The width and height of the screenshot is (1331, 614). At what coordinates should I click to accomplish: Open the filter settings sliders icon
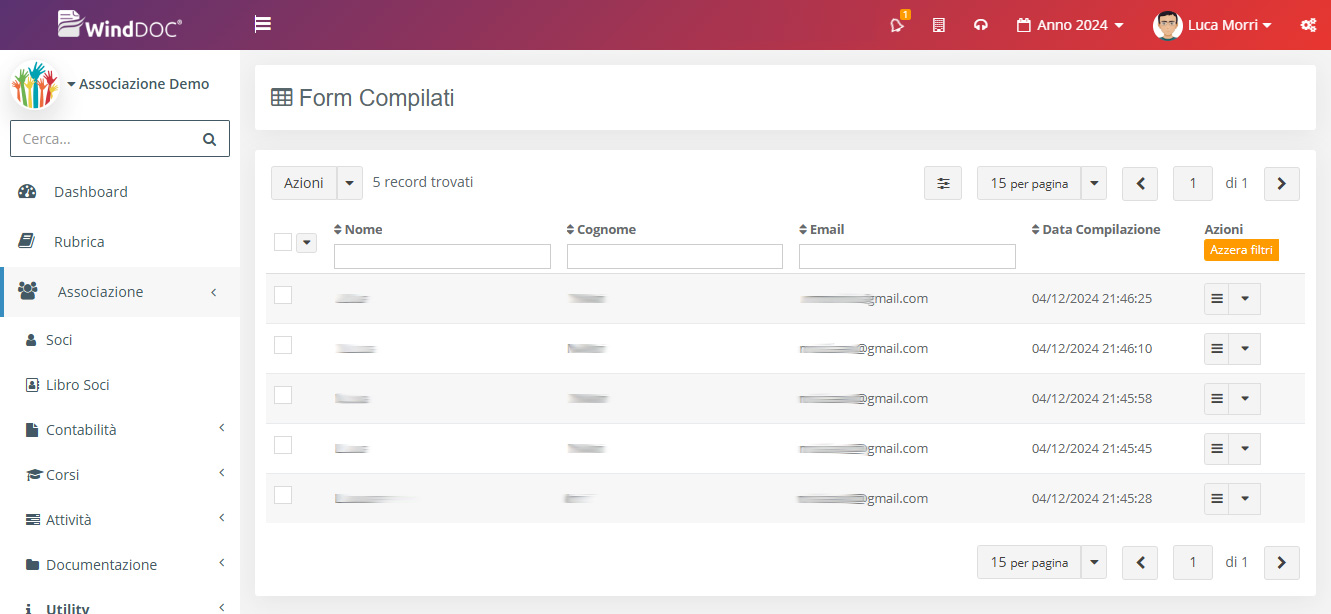coord(943,183)
